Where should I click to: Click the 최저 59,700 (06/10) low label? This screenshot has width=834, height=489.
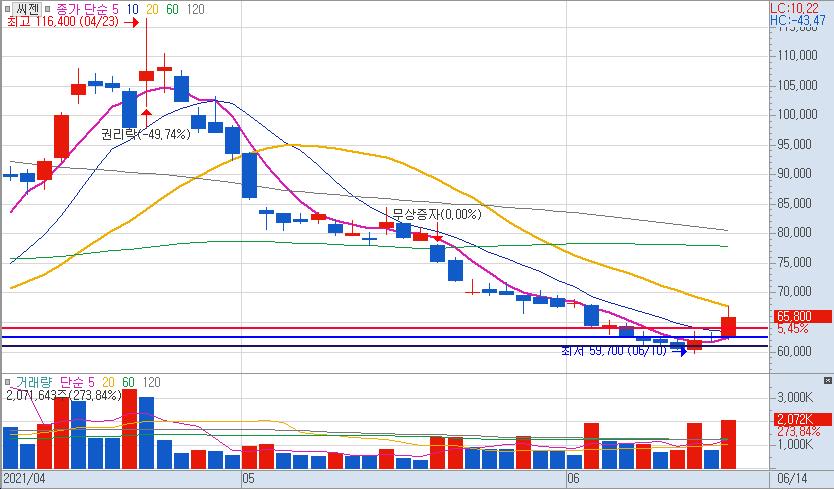(x=614, y=351)
